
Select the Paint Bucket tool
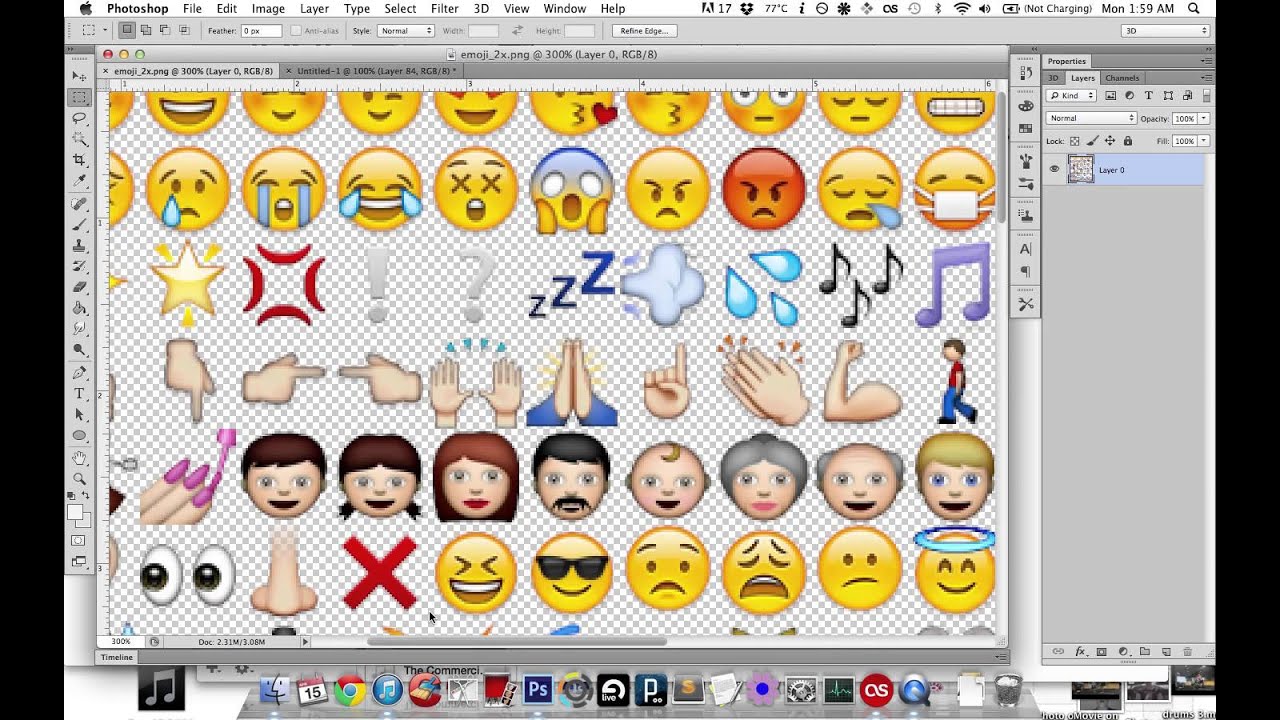[79, 308]
